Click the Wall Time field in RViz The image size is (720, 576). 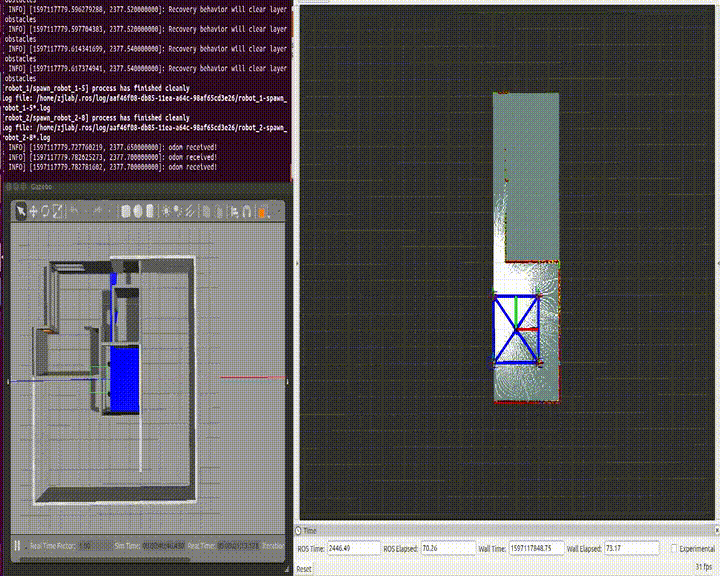coord(536,548)
